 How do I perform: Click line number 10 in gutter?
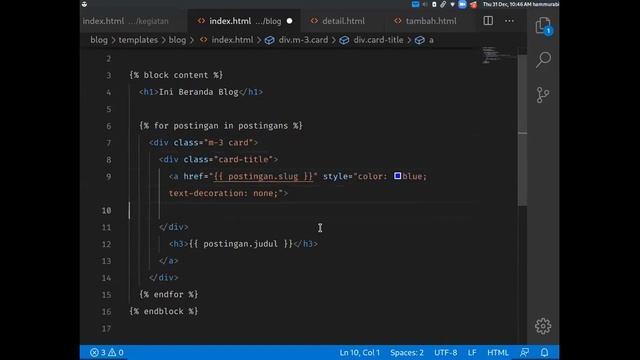tap(106, 210)
